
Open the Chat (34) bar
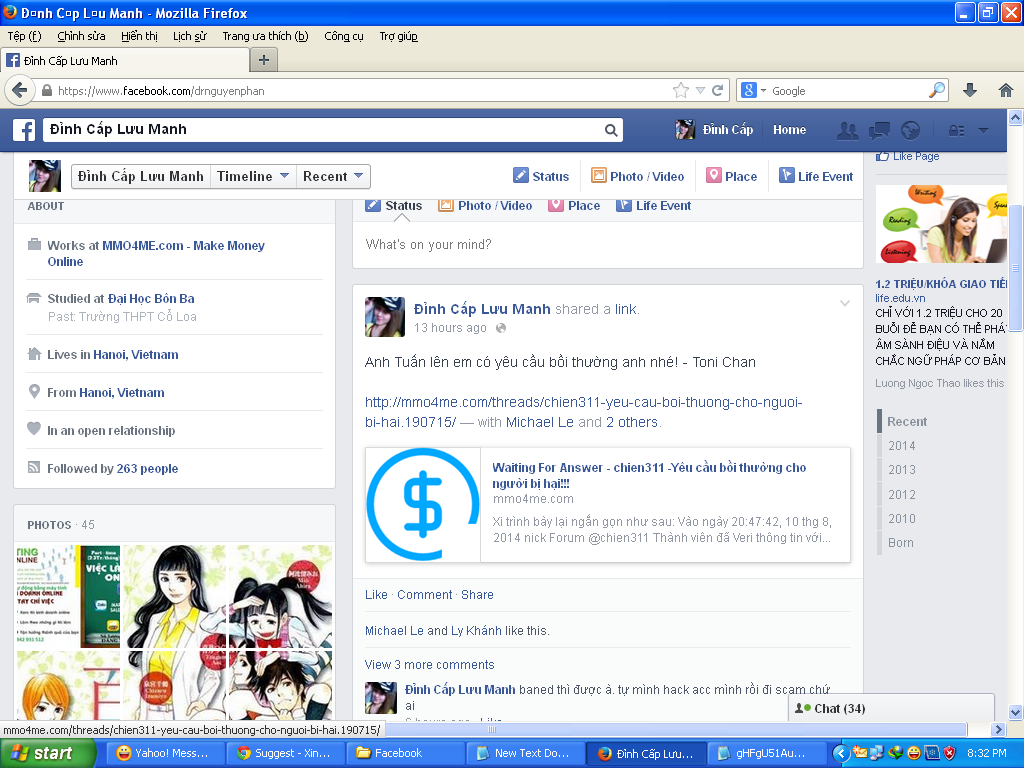click(891, 708)
